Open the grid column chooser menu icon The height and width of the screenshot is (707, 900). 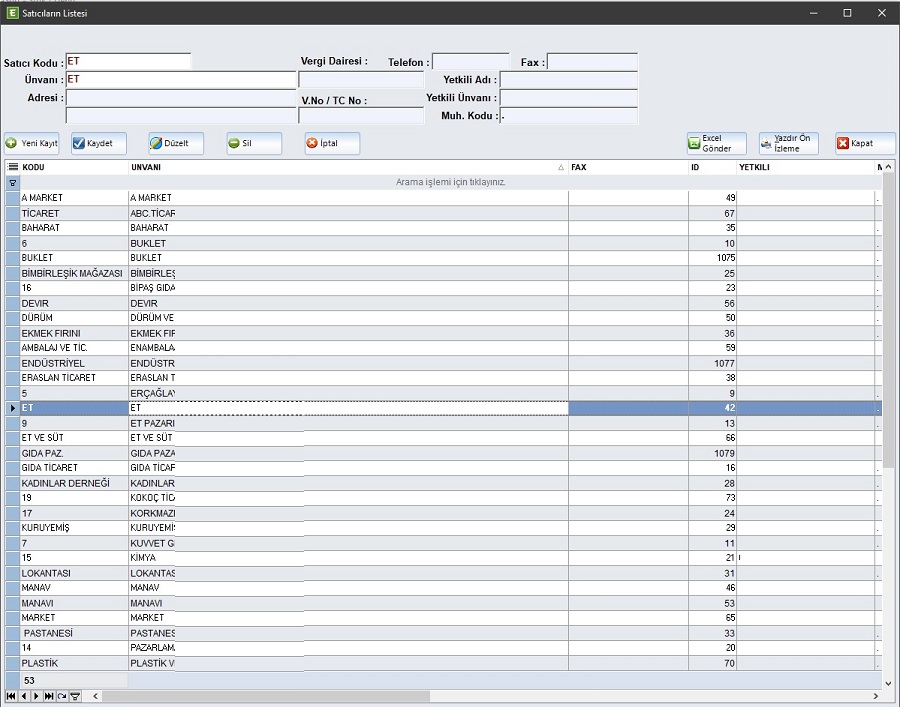point(12,167)
